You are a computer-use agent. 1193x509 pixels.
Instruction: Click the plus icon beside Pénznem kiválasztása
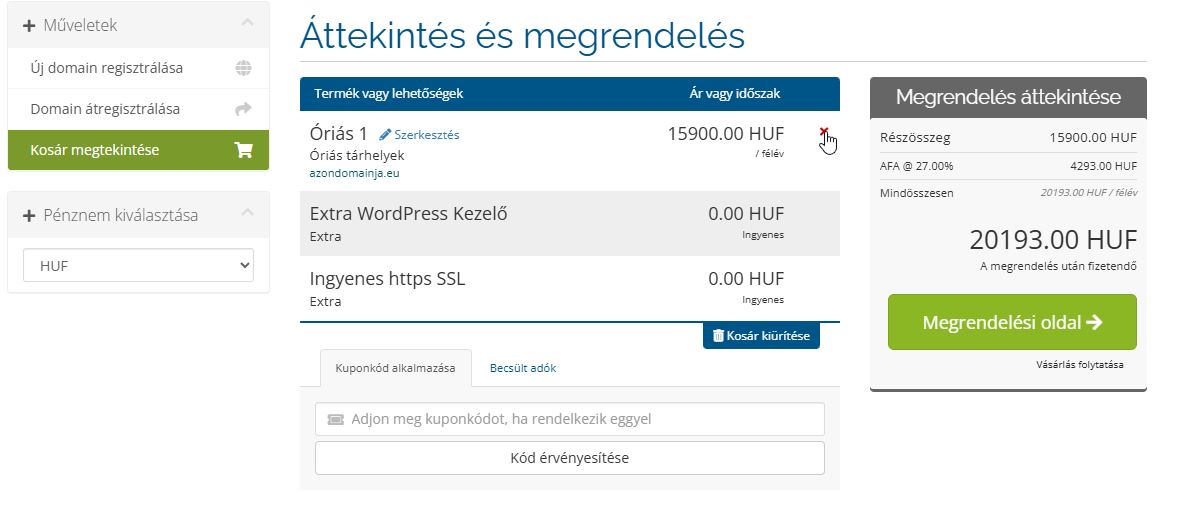tap(29, 215)
